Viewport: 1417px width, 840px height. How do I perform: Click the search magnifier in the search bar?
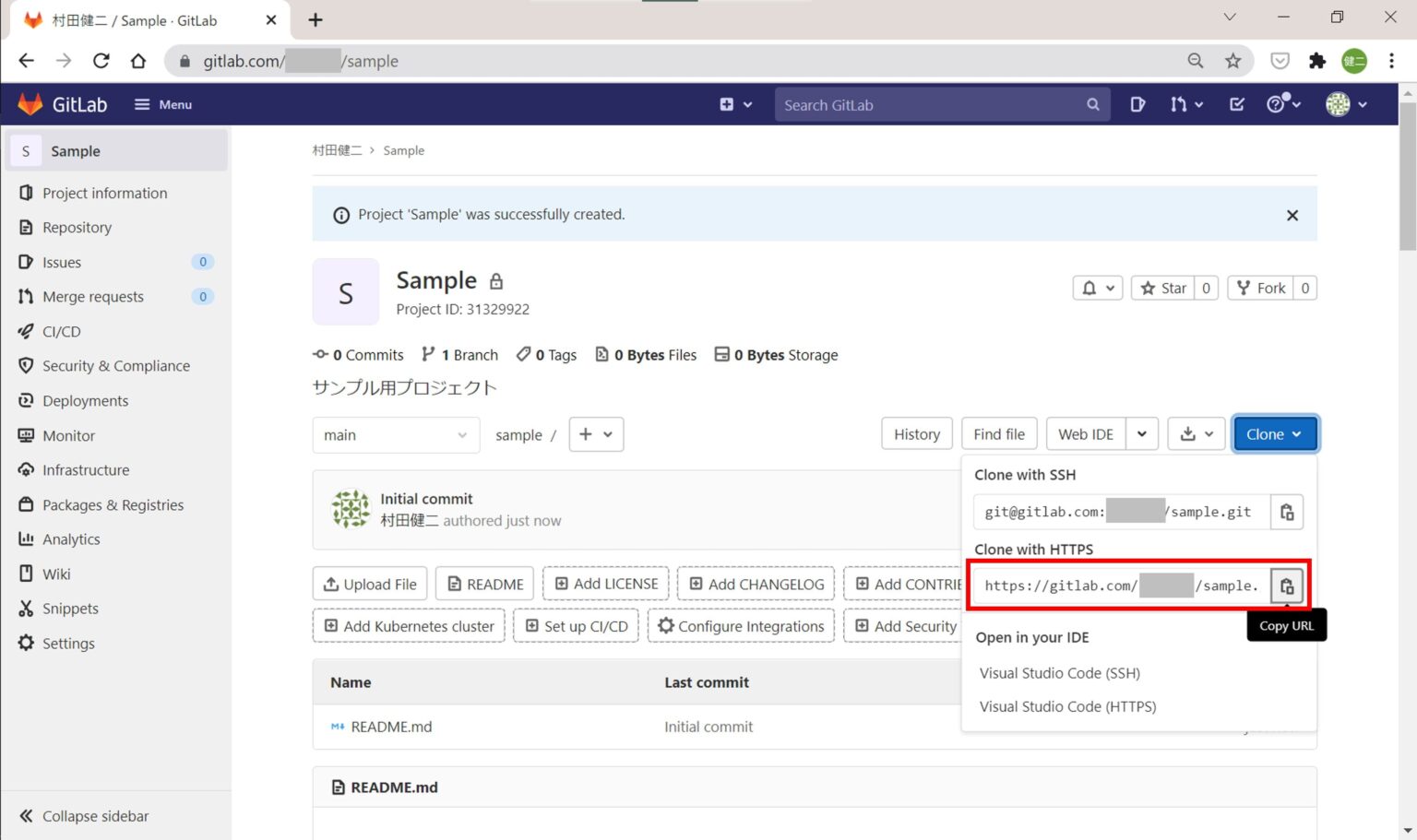pos(1092,104)
